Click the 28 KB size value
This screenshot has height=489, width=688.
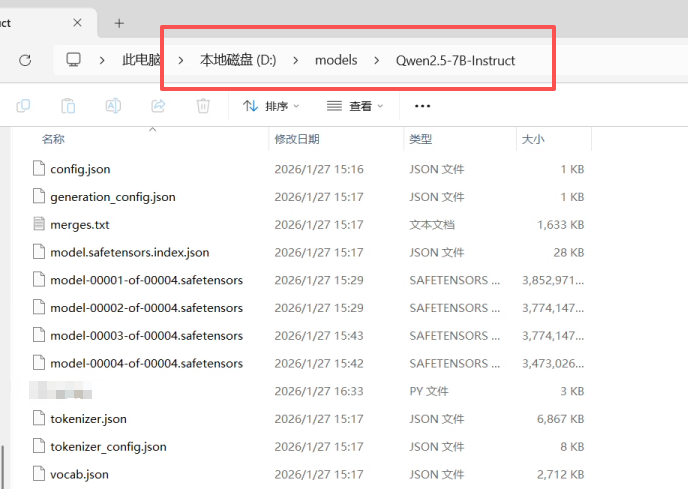(569, 252)
